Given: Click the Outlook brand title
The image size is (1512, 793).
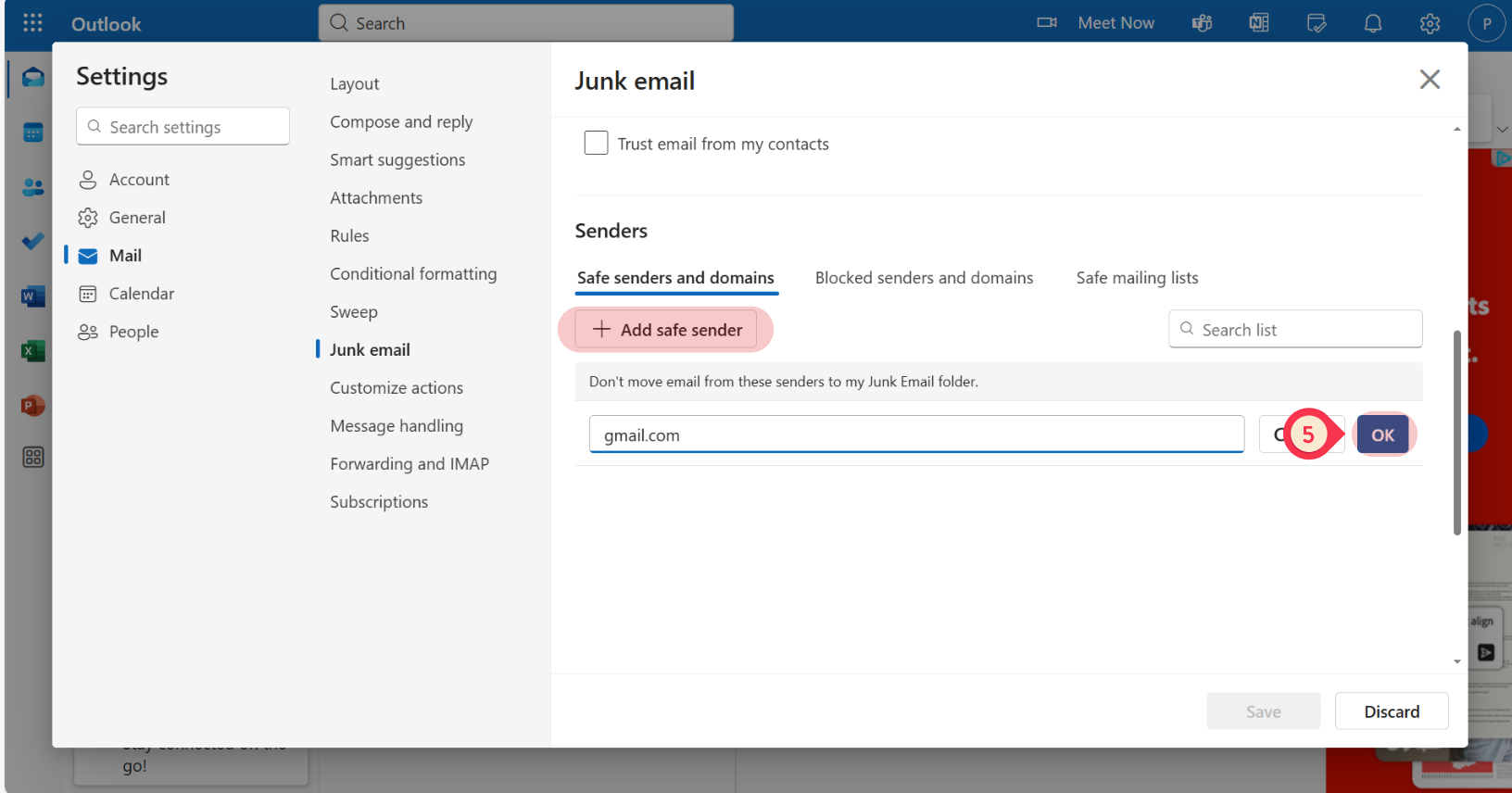Looking at the screenshot, I should (106, 24).
